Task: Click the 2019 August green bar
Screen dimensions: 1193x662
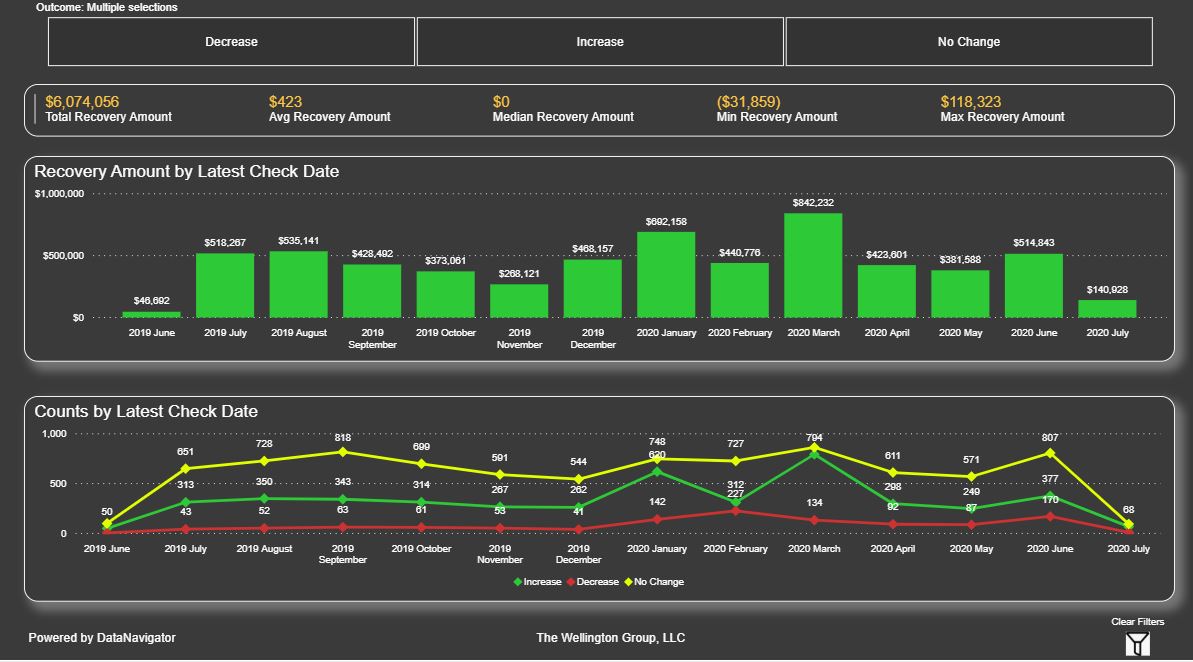Action: [x=298, y=284]
